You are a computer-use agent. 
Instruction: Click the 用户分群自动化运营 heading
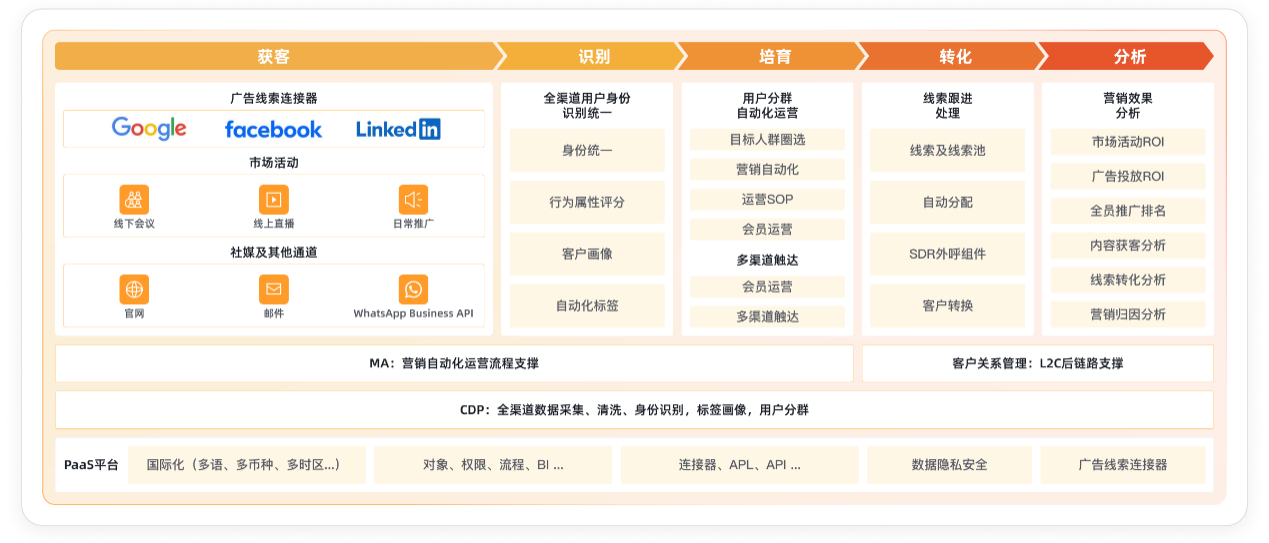click(x=767, y=105)
